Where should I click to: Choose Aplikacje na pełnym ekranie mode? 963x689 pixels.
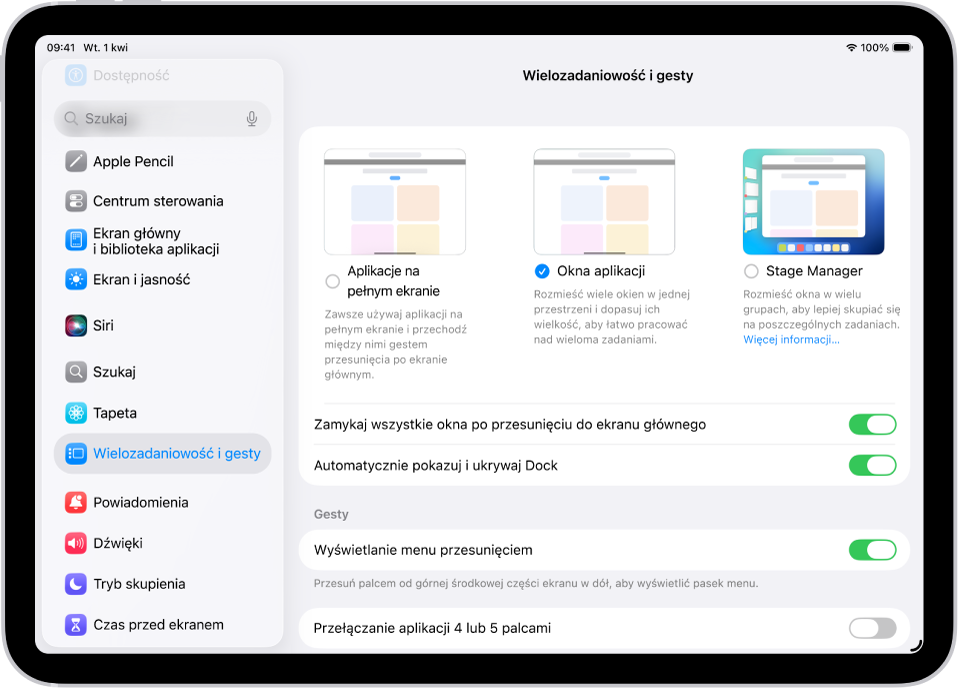[331, 281]
